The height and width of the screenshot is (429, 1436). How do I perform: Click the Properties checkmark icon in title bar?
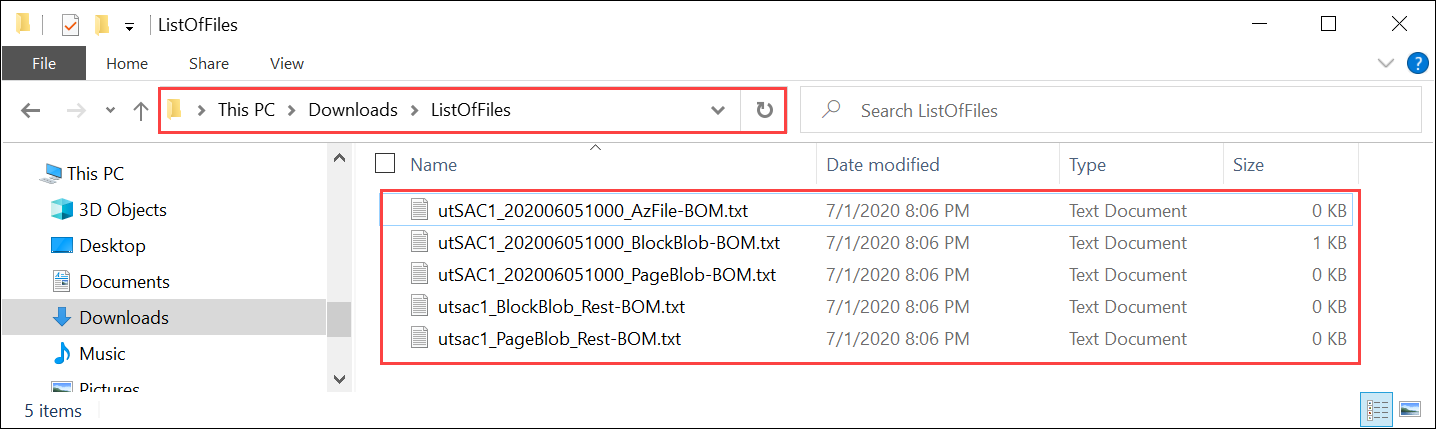pos(70,24)
